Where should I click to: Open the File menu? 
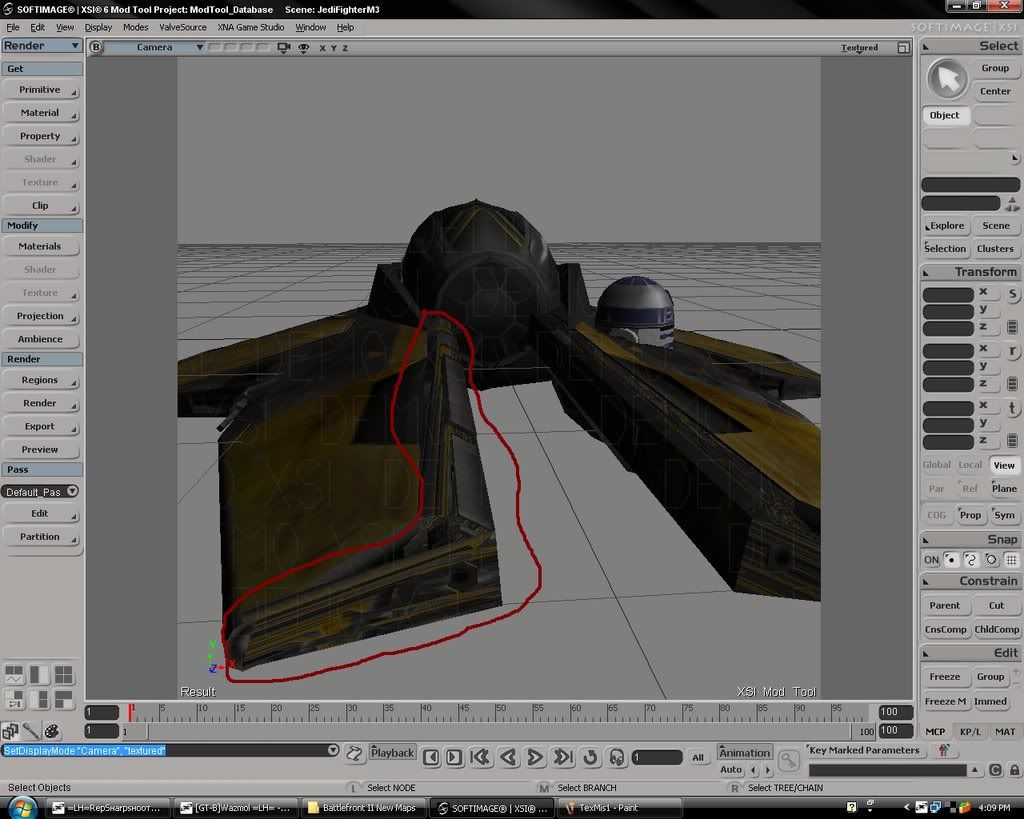12,27
